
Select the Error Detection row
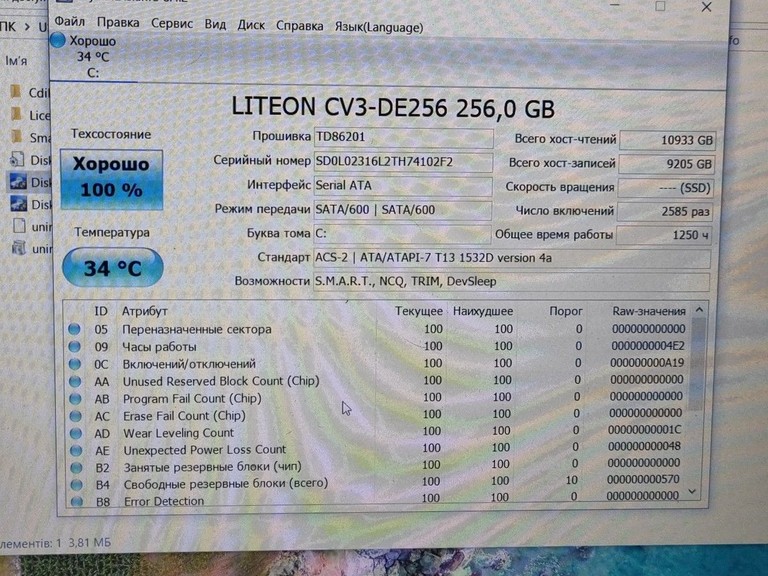click(x=377, y=499)
